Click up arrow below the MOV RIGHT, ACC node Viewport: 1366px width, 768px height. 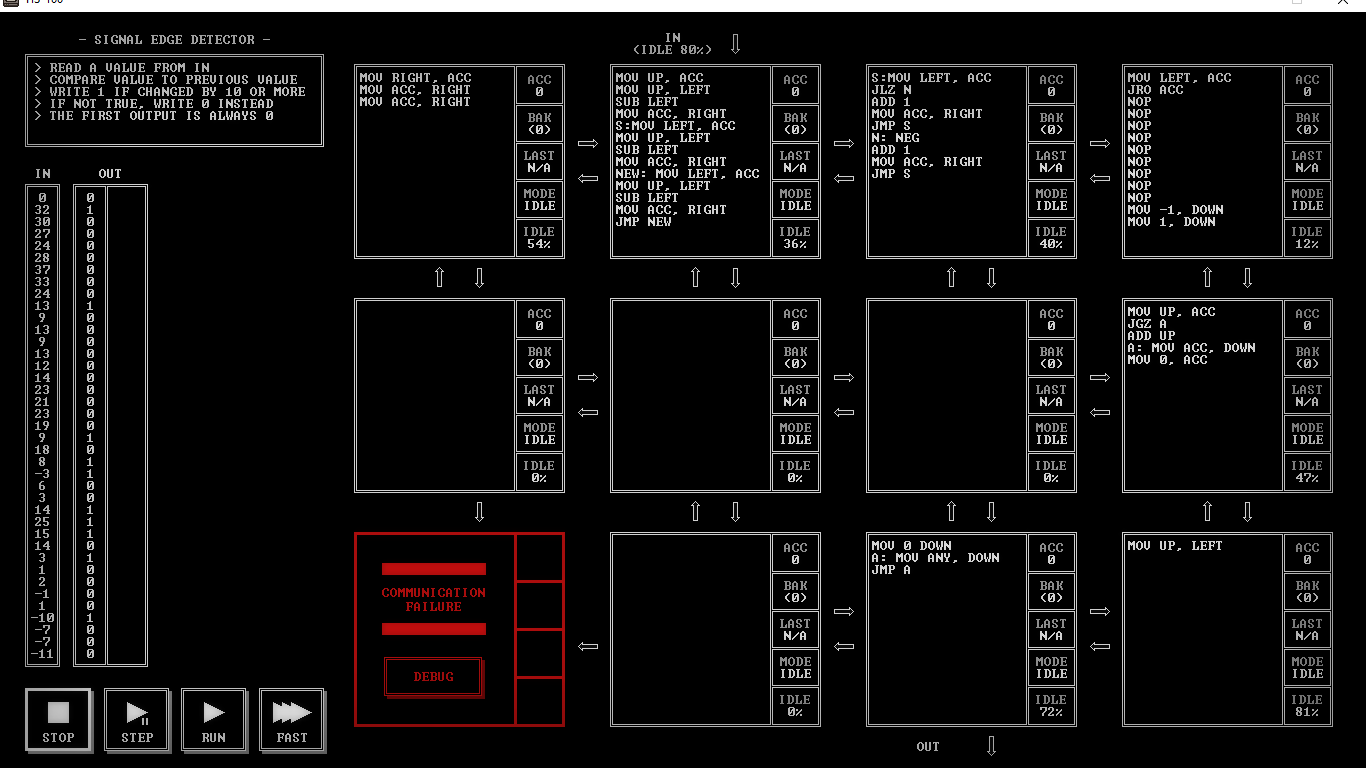click(x=439, y=278)
